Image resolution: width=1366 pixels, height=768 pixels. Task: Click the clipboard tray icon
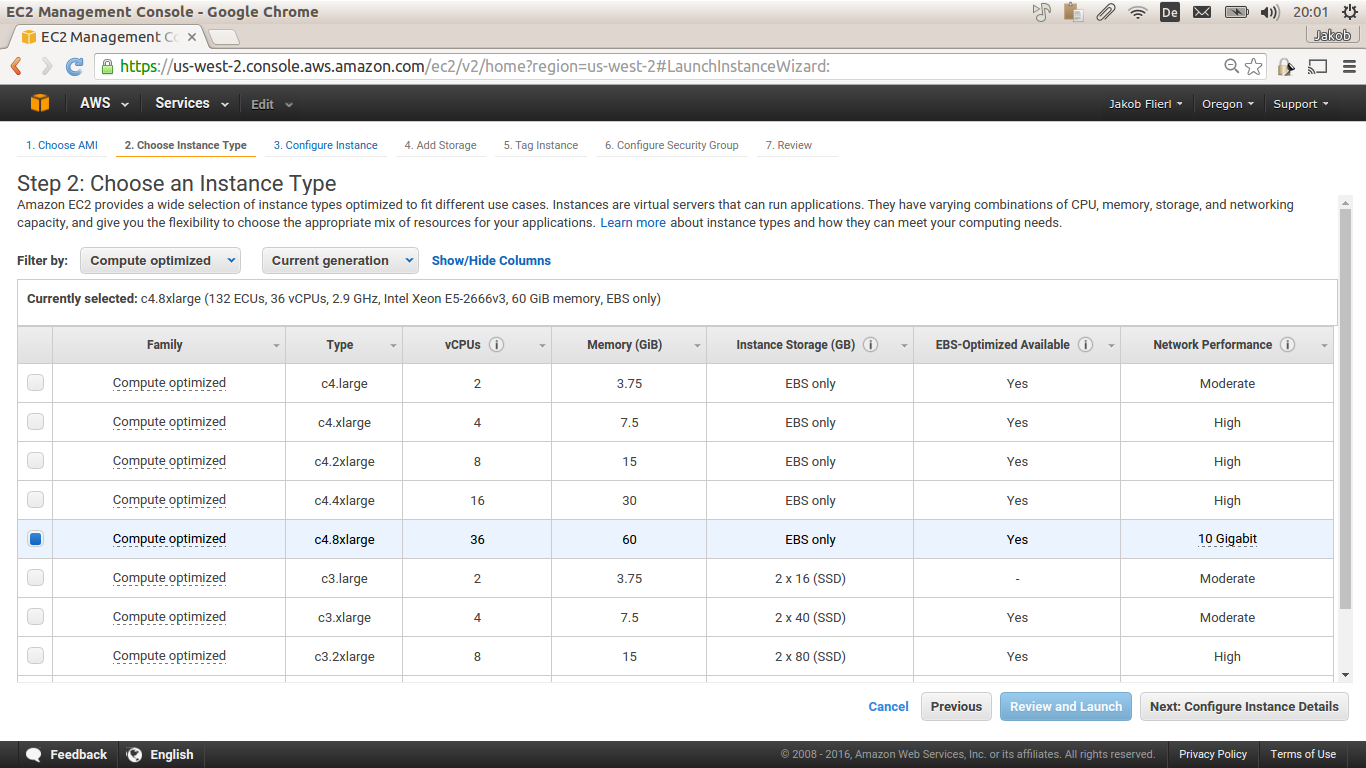pyautogui.click(x=1073, y=12)
